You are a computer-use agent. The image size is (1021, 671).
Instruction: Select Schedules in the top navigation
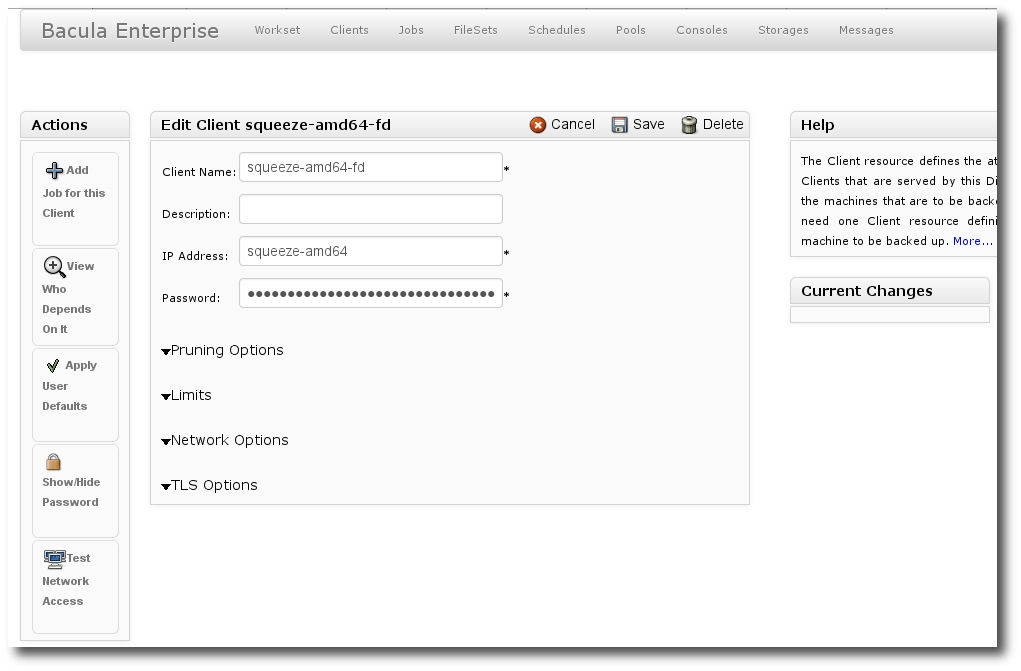tap(557, 30)
